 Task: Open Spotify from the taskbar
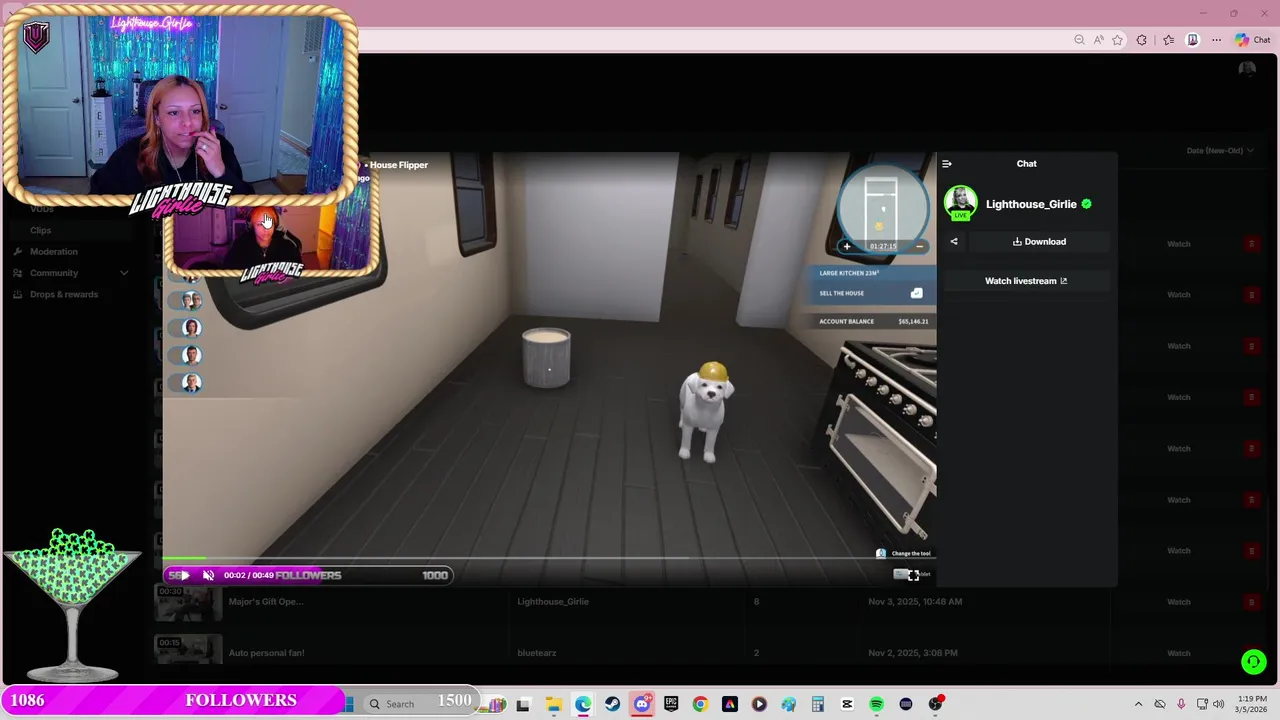tap(876, 704)
